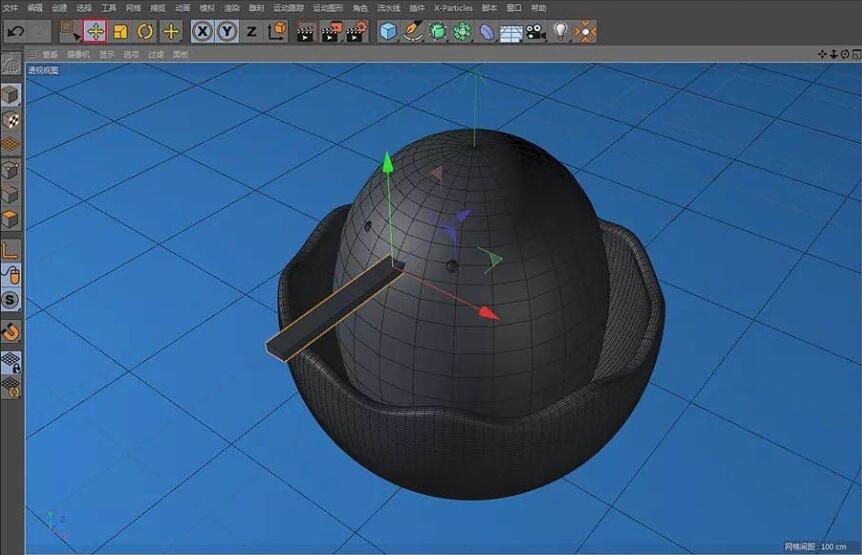Open the 运动图形 menu
This screenshot has width=862, height=555.
click(x=328, y=8)
